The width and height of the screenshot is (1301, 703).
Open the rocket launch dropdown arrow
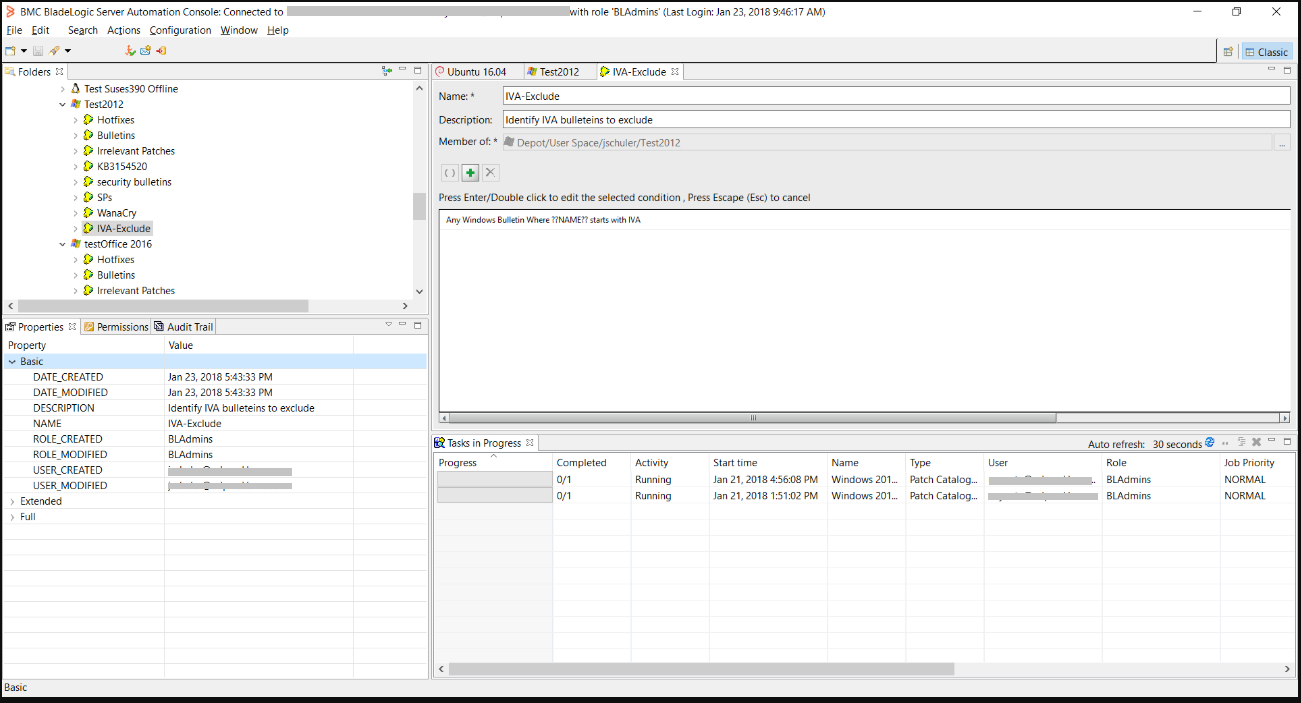68,51
